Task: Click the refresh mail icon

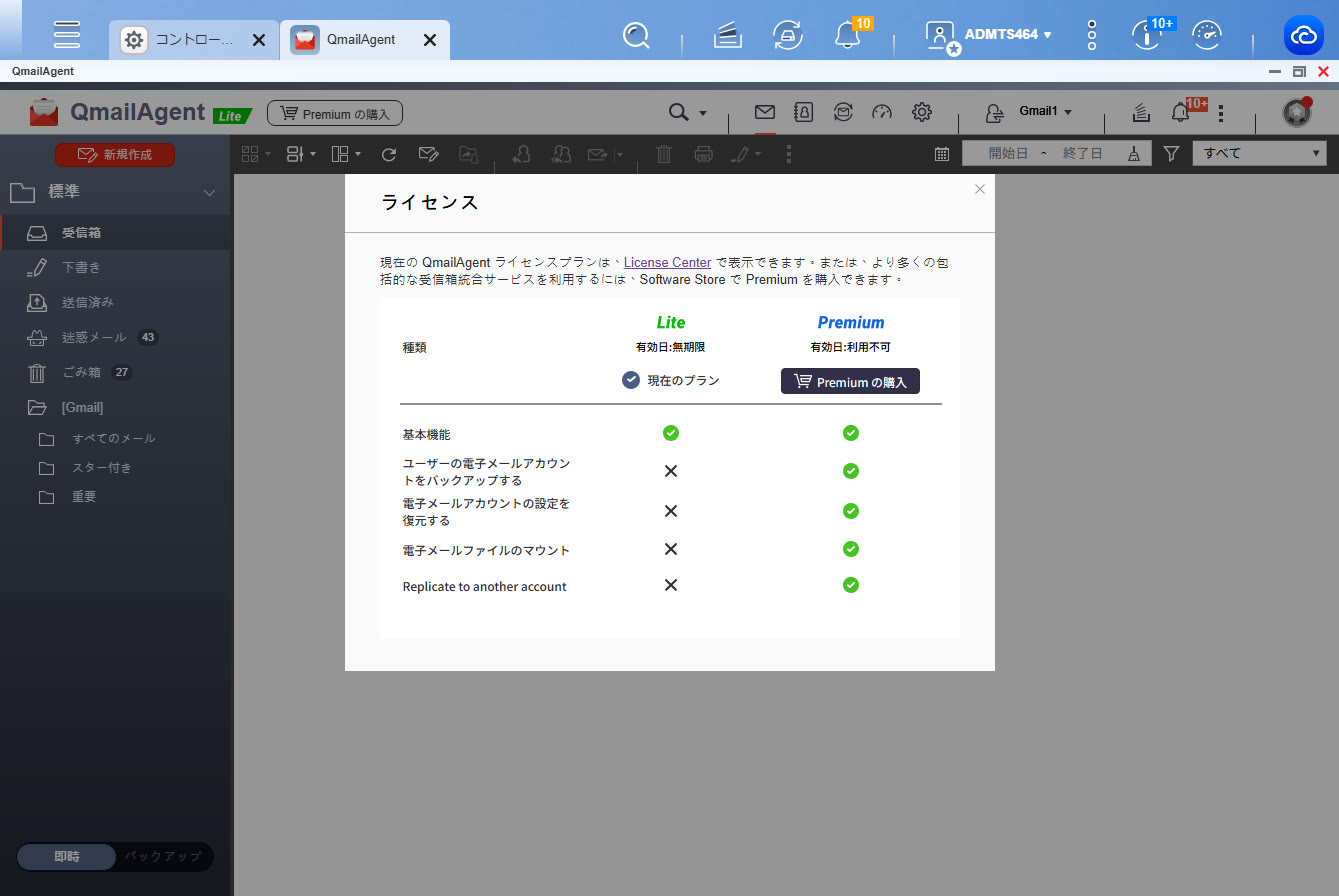Action: [x=389, y=154]
